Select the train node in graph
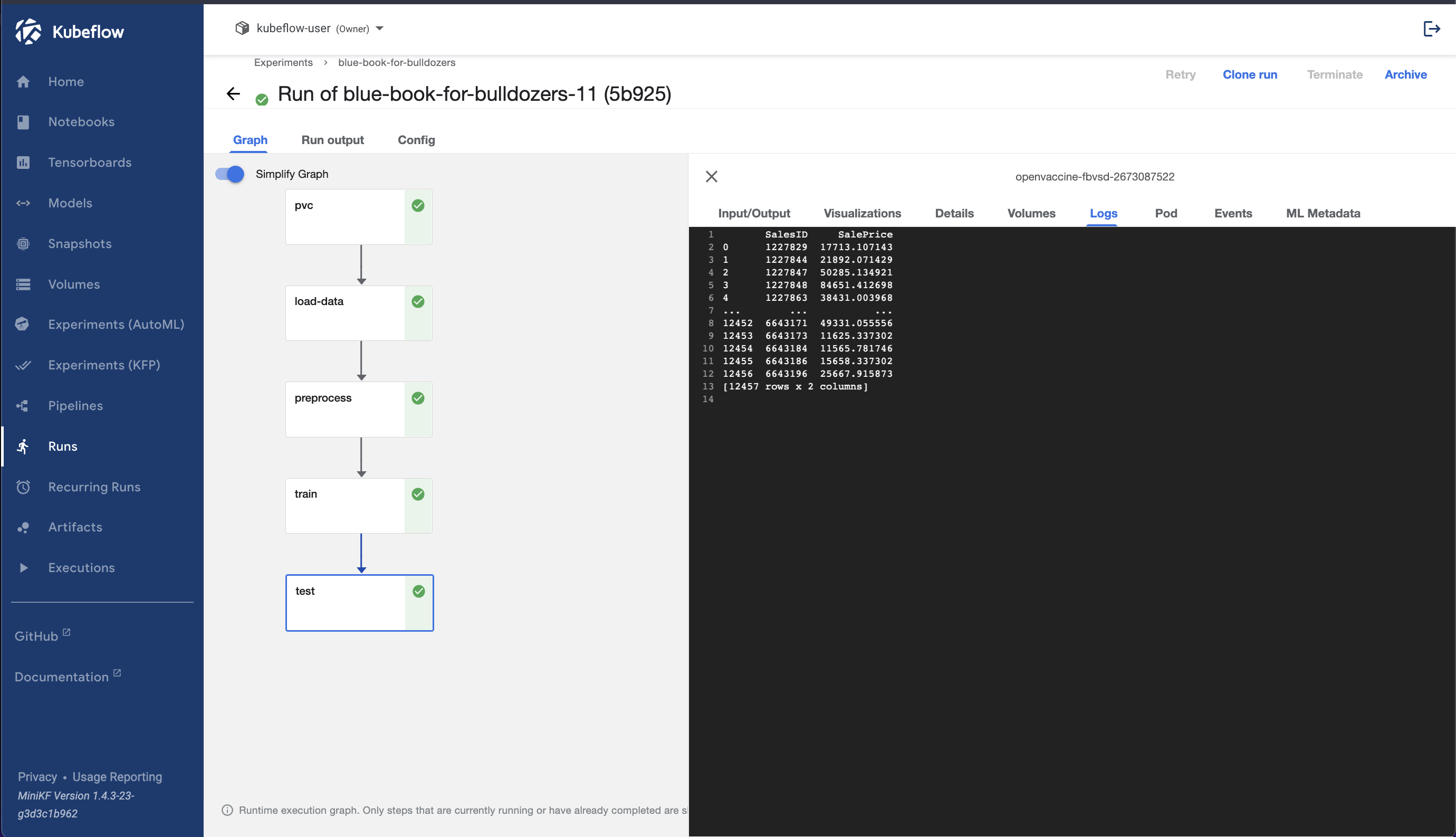This screenshot has width=1456, height=837. coord(346,505)
